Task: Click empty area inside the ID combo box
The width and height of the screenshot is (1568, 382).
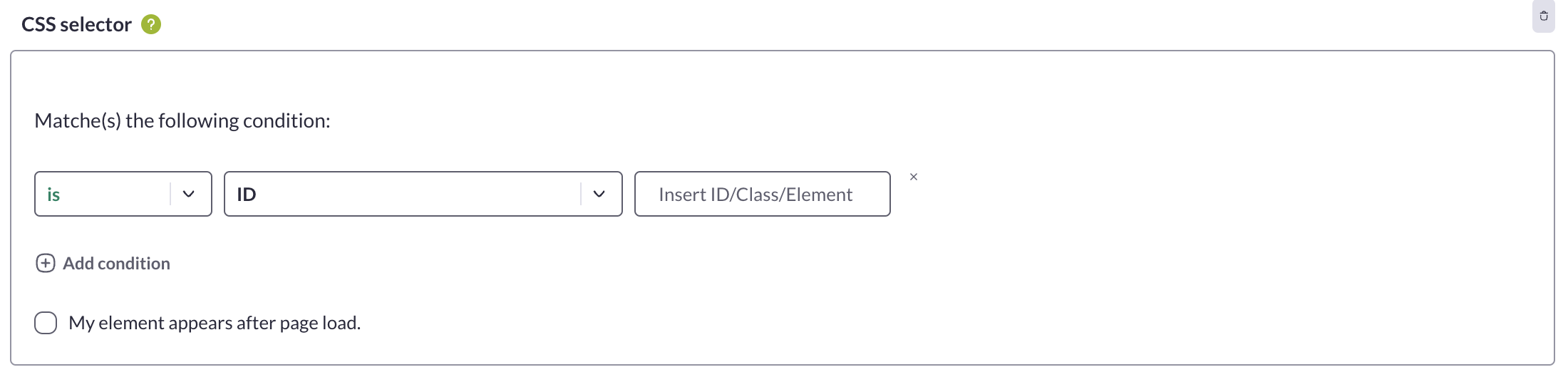Action: [x=421, y=194]
